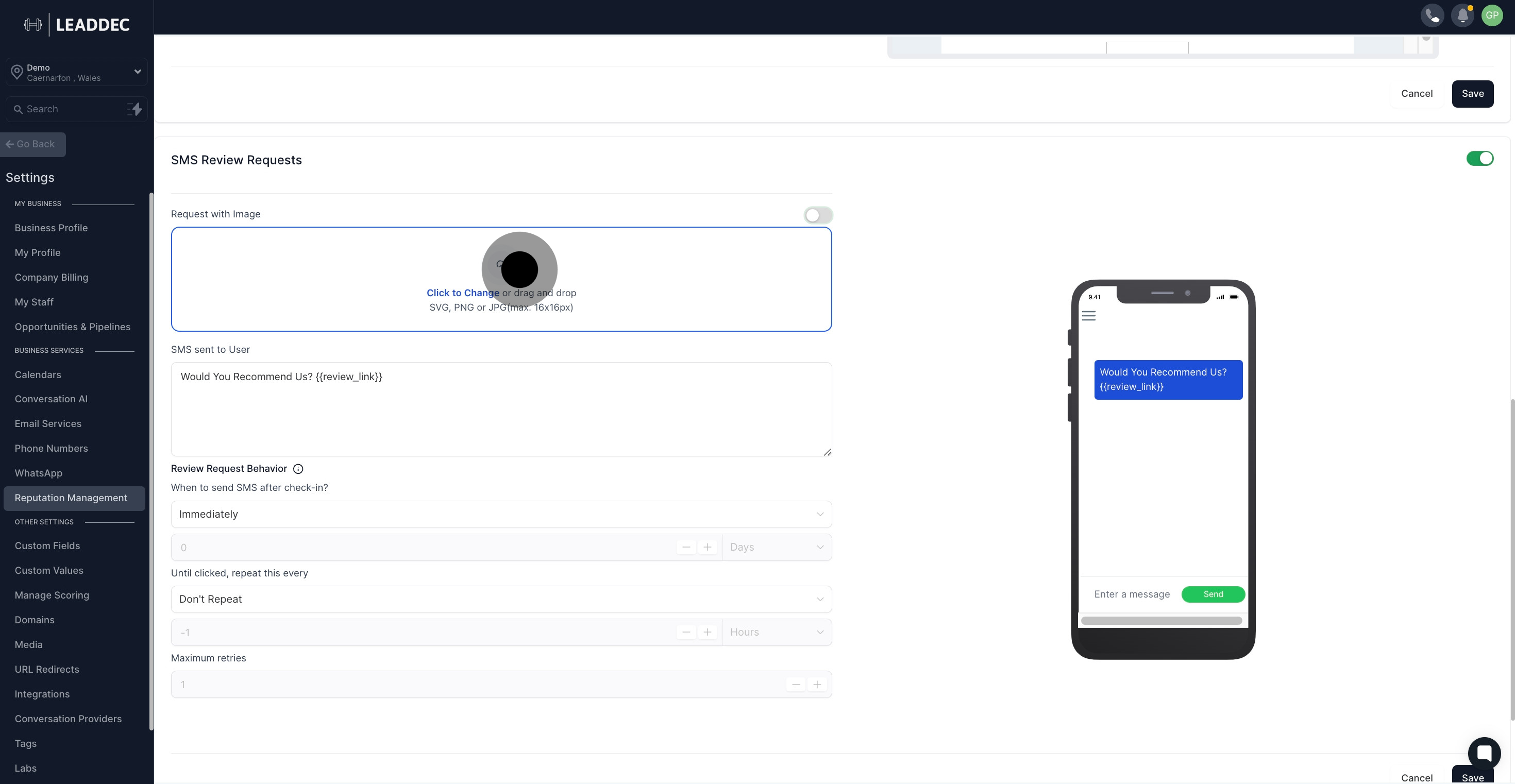Decrease Maximum retries value
The width and height of the screenshot is (1515, 784).
click(x=796, y=685)
